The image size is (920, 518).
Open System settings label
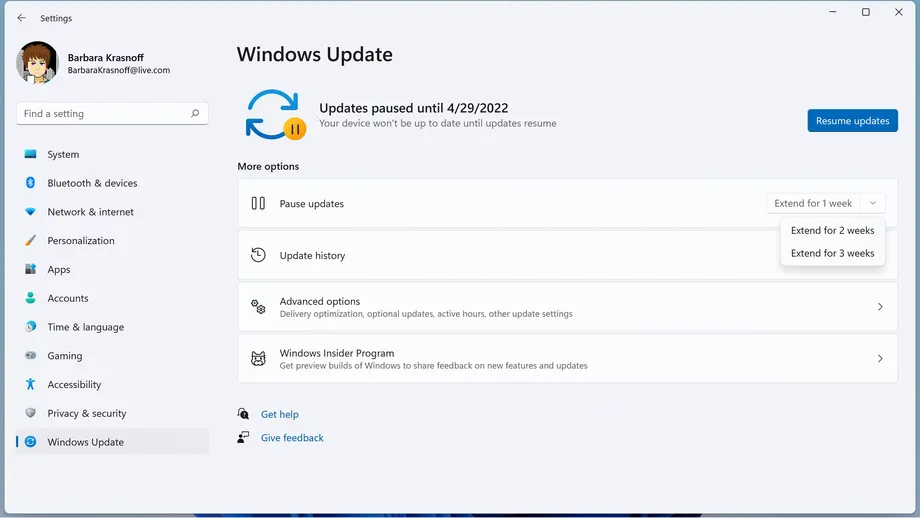pos(63,154)
